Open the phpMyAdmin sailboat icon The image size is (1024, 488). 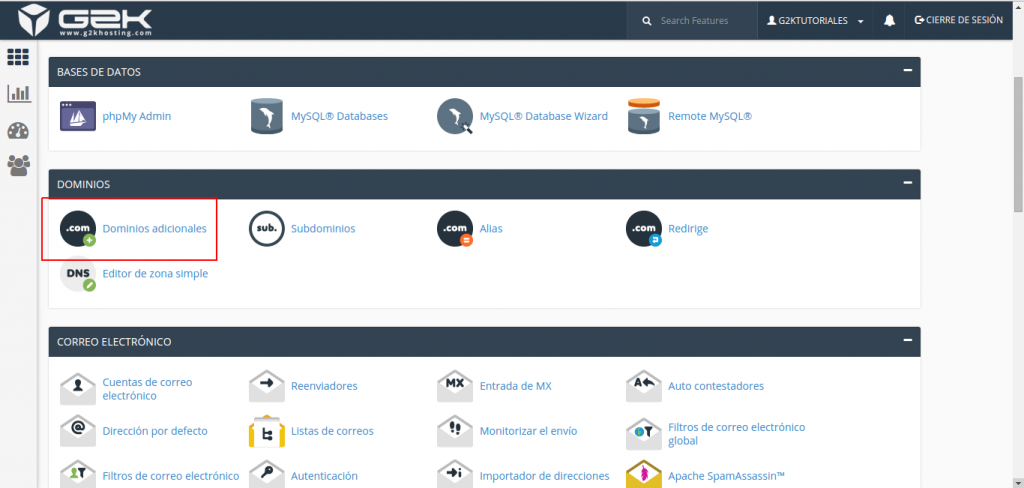(77, 116)
